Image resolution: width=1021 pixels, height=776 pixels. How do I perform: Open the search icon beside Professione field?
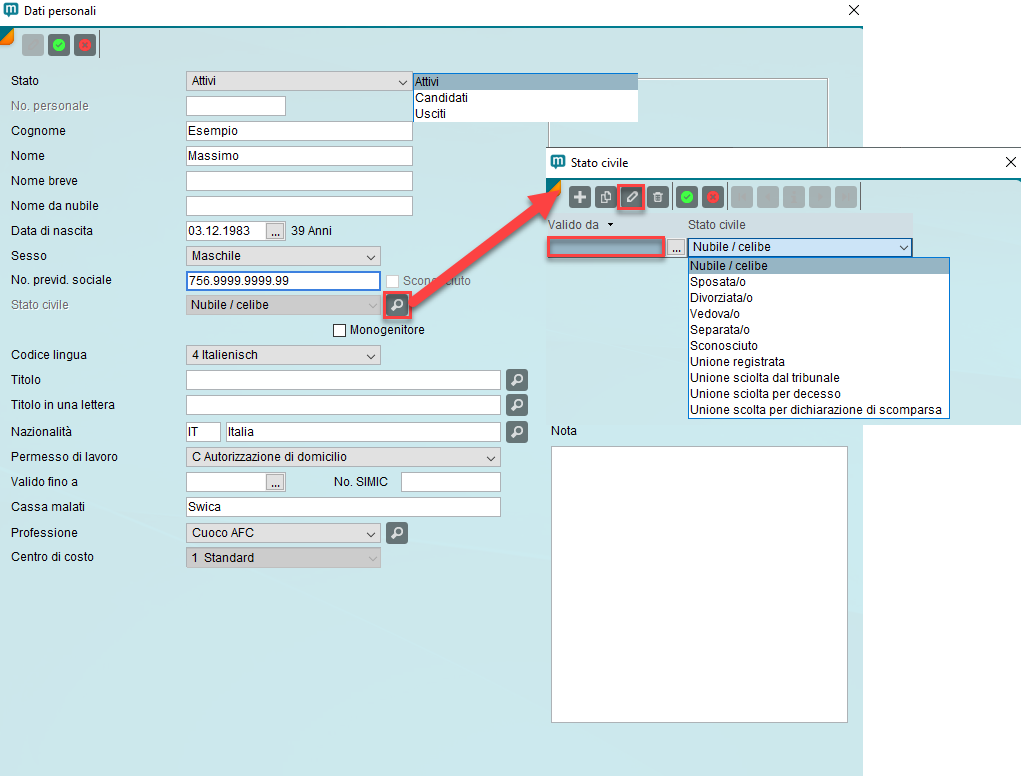(397, 533)
